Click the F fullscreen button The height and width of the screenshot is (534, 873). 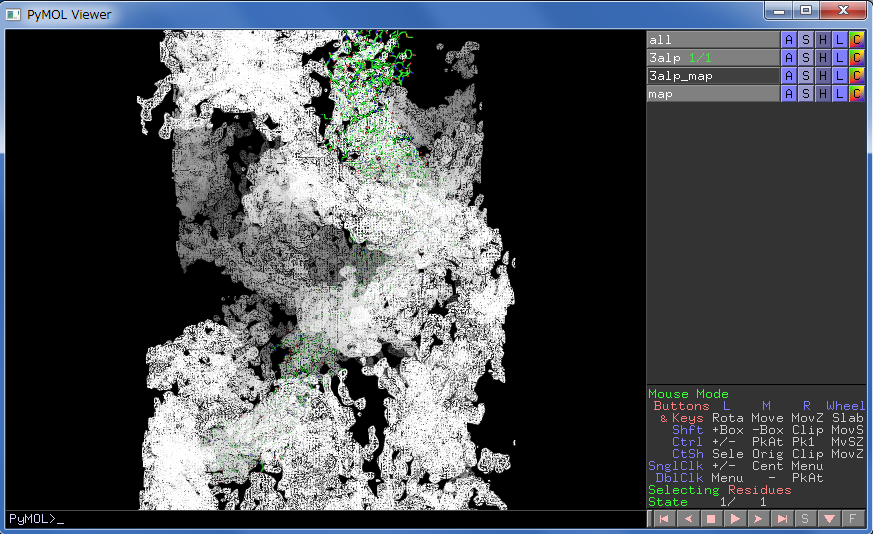pyautogui.click(x=852, y=519)
